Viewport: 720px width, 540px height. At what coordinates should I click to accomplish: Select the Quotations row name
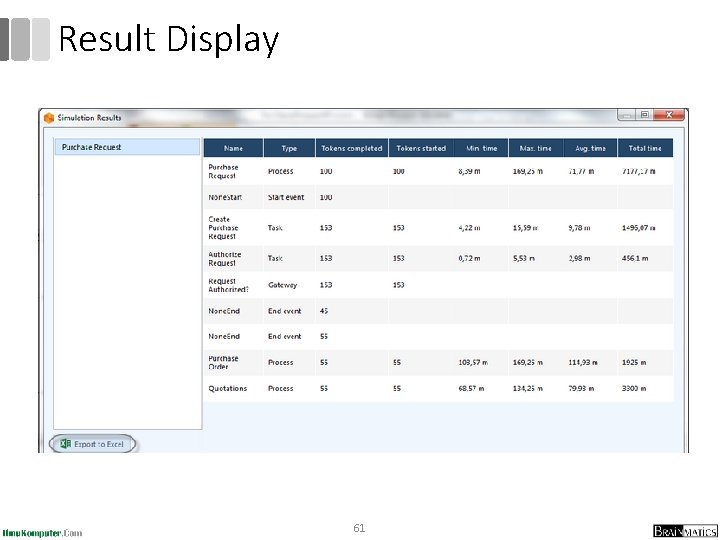coord(227,388)
